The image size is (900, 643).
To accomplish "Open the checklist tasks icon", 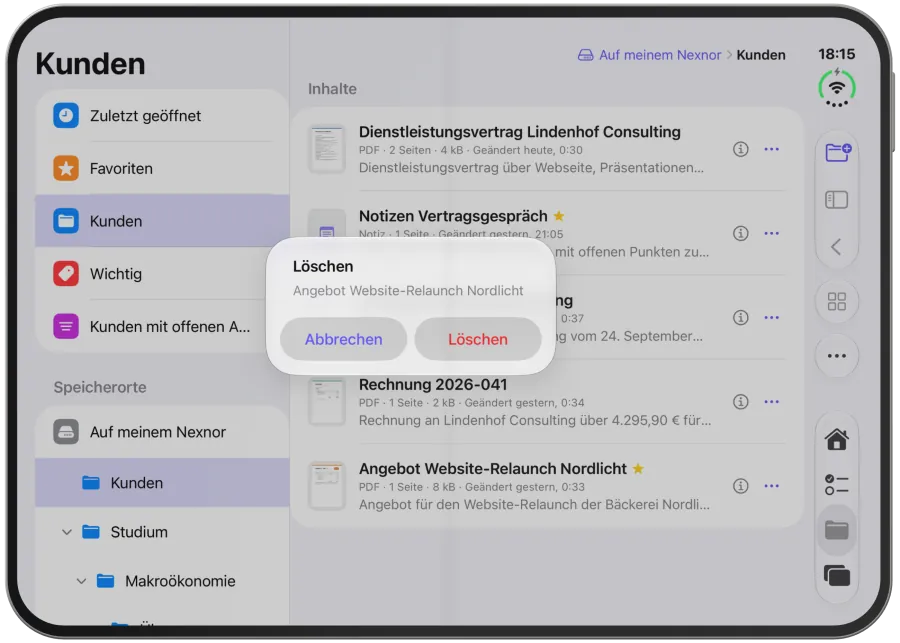I will 836,485.
